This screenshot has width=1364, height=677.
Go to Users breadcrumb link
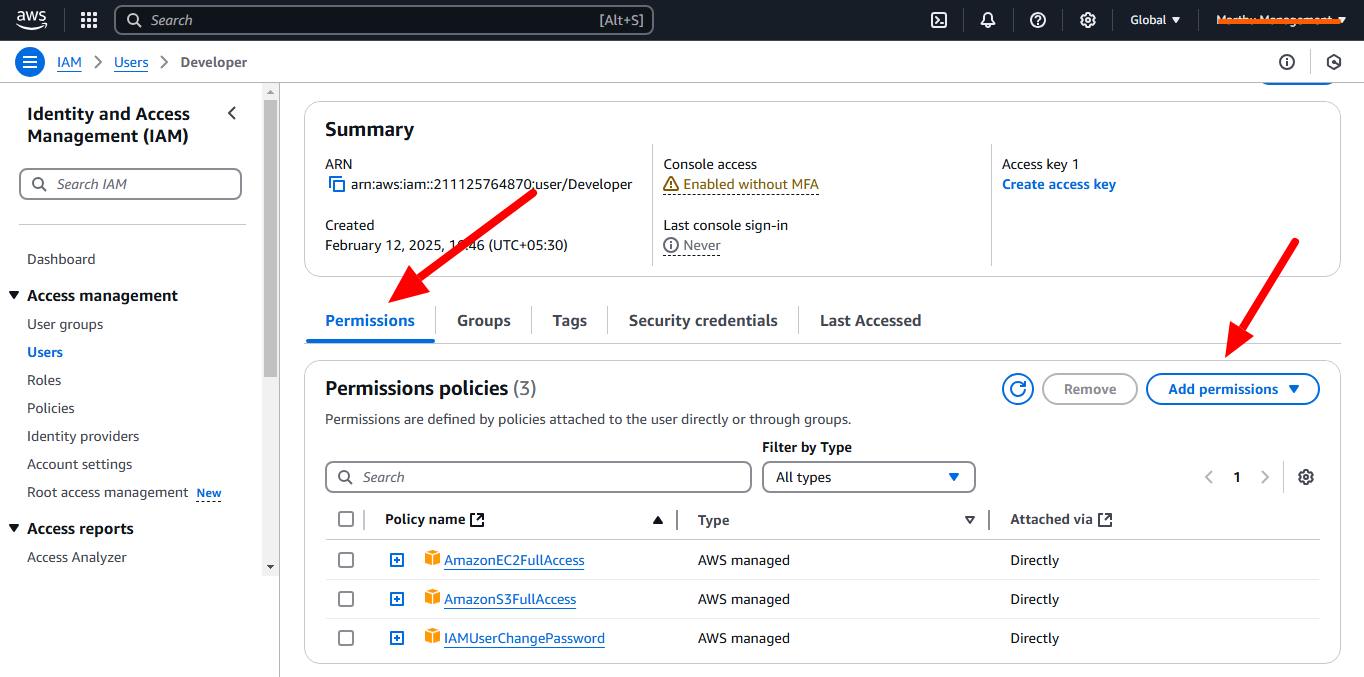pos(131,62)
